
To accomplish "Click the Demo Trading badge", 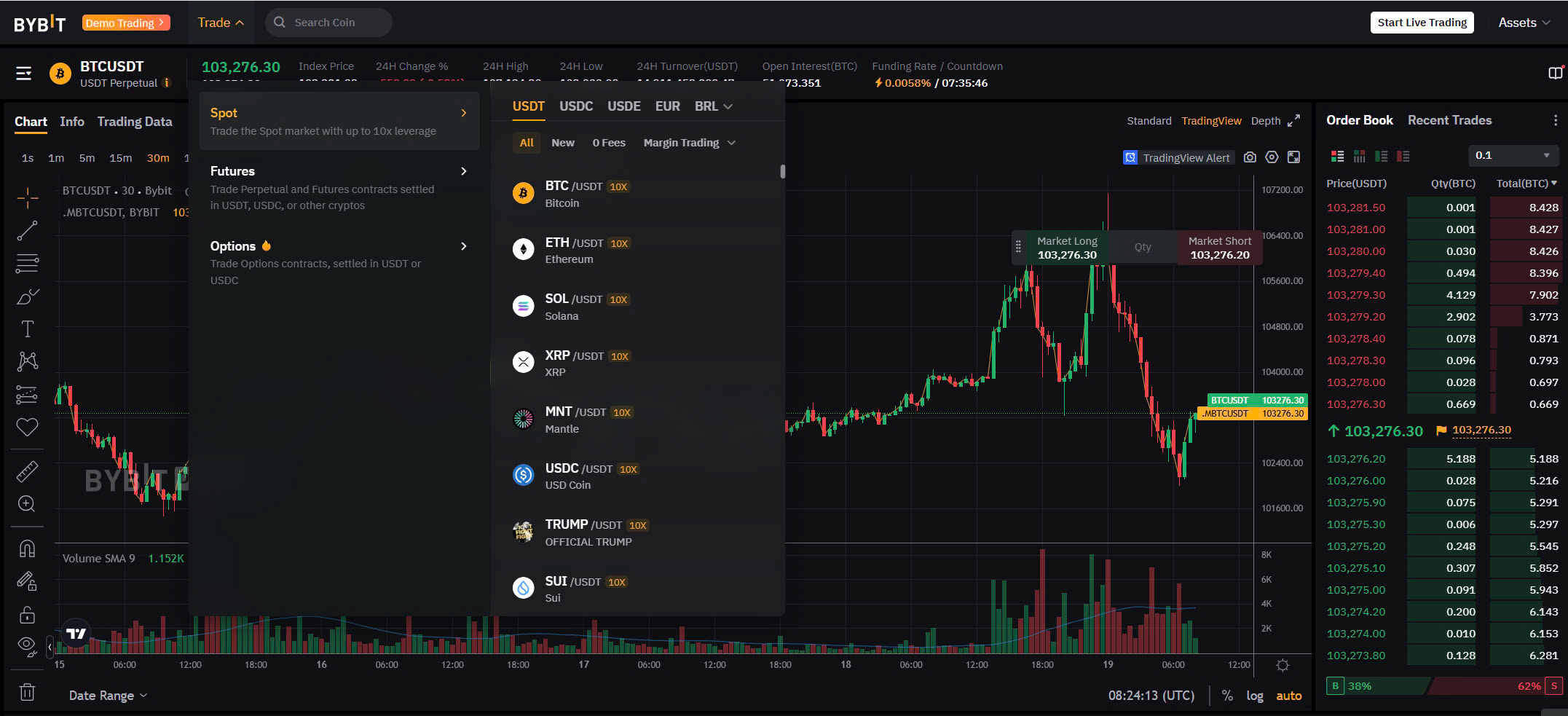I will coord(126,23).
